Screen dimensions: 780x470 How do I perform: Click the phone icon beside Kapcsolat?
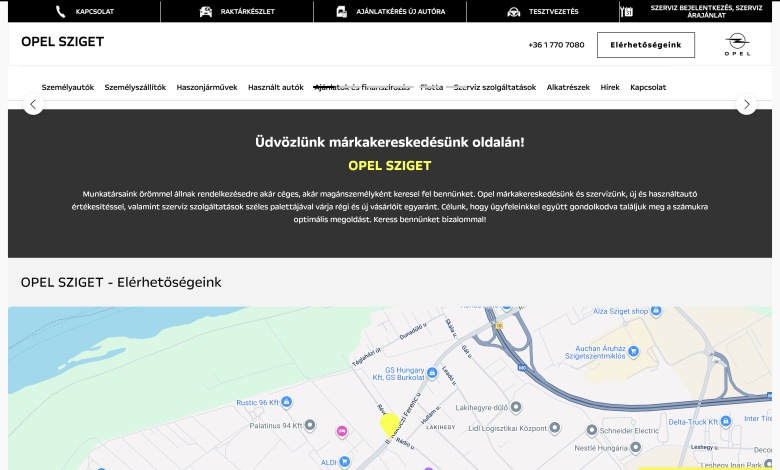[x=61, y=12]
